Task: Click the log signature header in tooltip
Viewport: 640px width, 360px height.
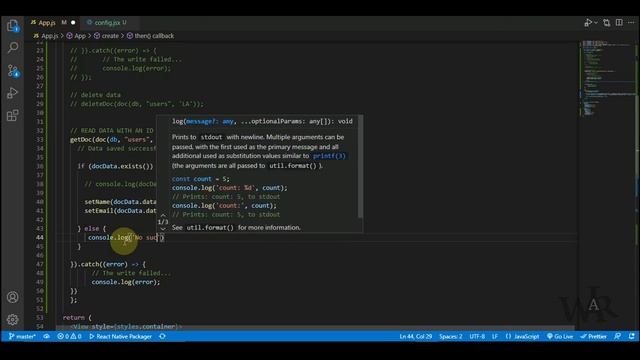Action: (x=262, y=121)
